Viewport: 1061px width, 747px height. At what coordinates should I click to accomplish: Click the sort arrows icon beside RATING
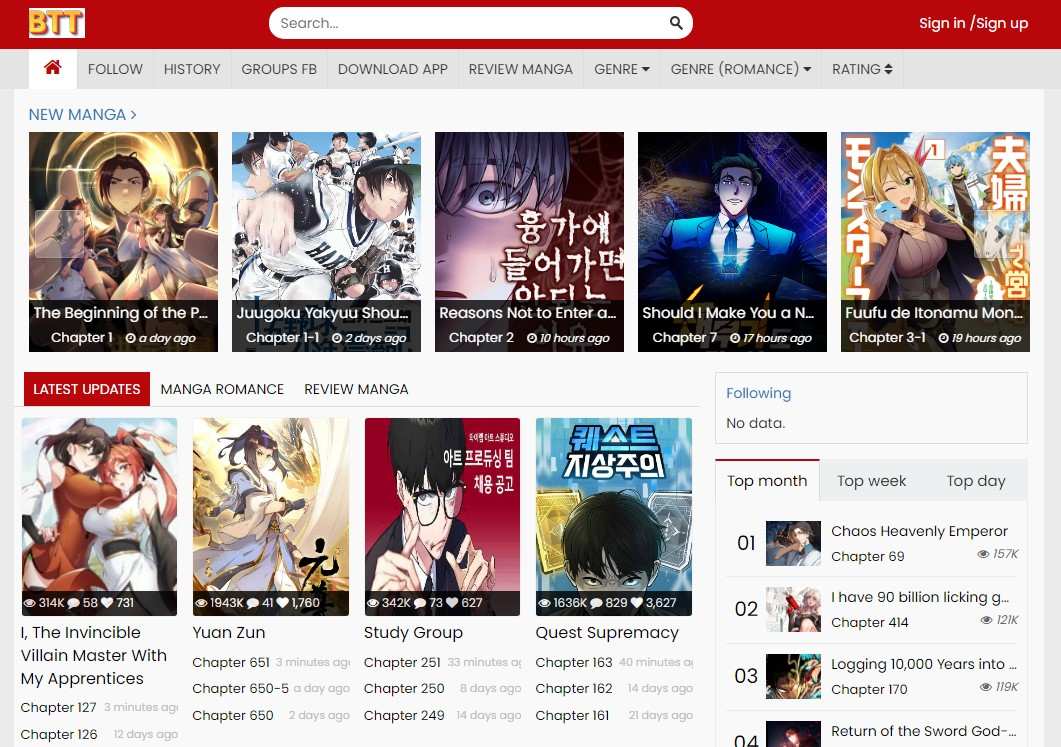click(888, 69)
